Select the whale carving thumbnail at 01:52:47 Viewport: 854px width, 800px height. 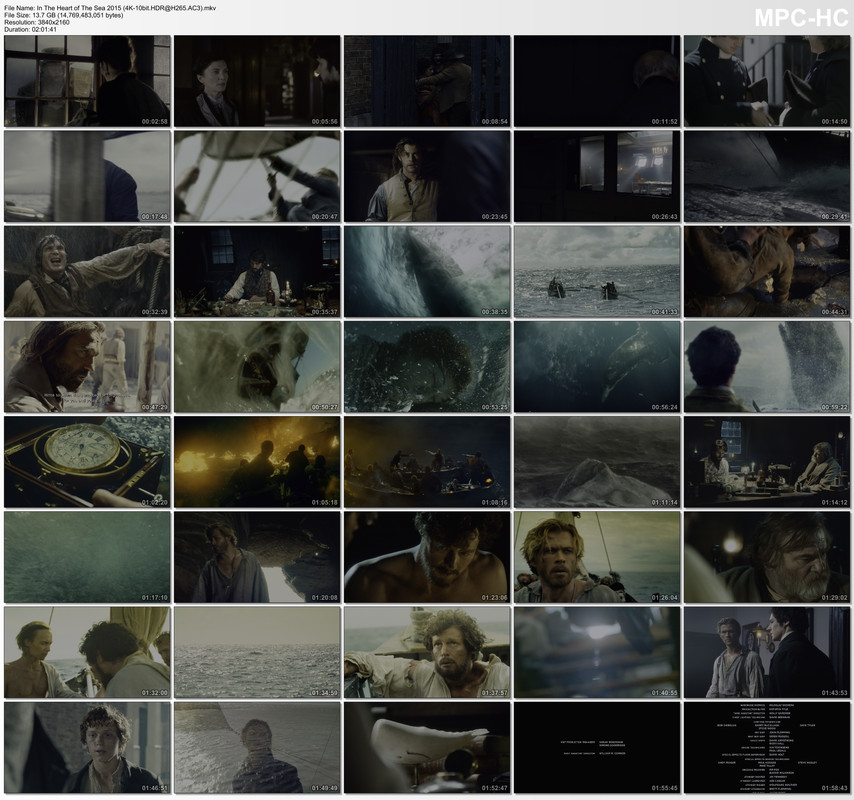[427, 747]
